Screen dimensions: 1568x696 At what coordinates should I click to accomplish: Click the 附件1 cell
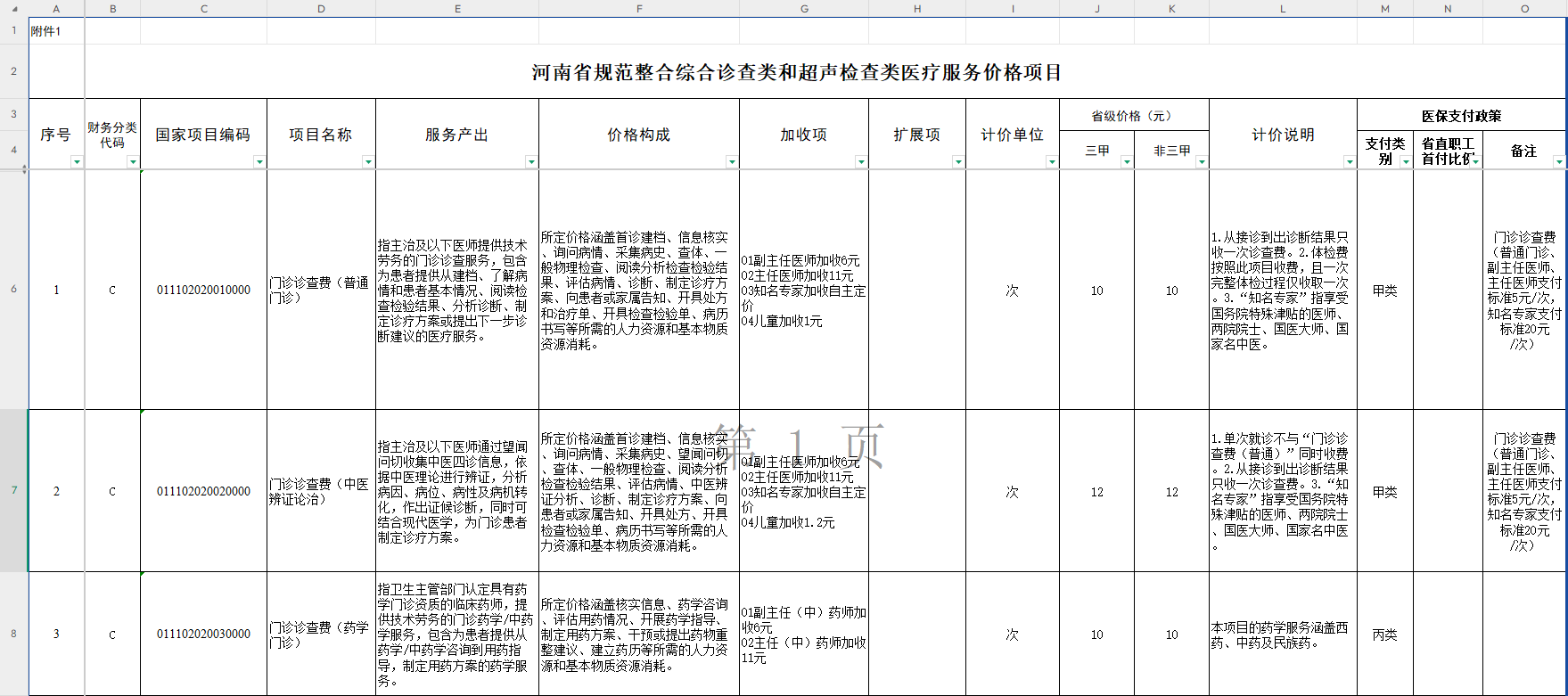[56, 31]
